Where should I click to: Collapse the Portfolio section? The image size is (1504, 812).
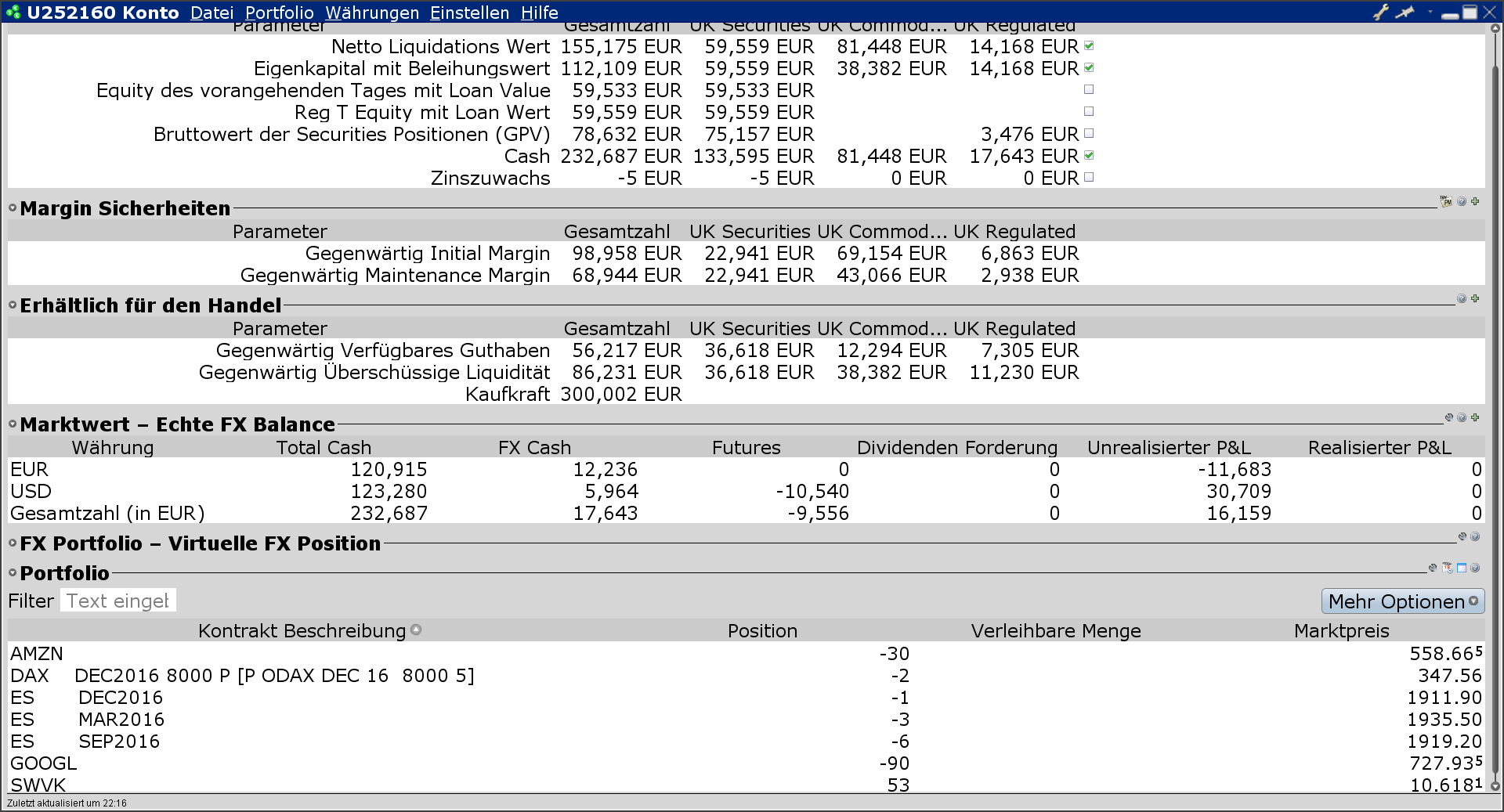pyautogui.click(x=13, y=573)
